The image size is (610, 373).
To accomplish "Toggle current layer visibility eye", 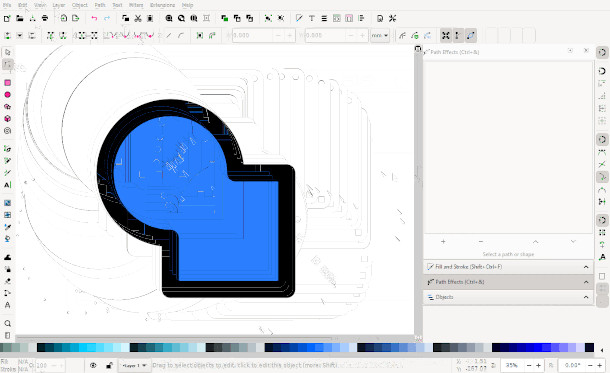I will click(x=93, y=365).
